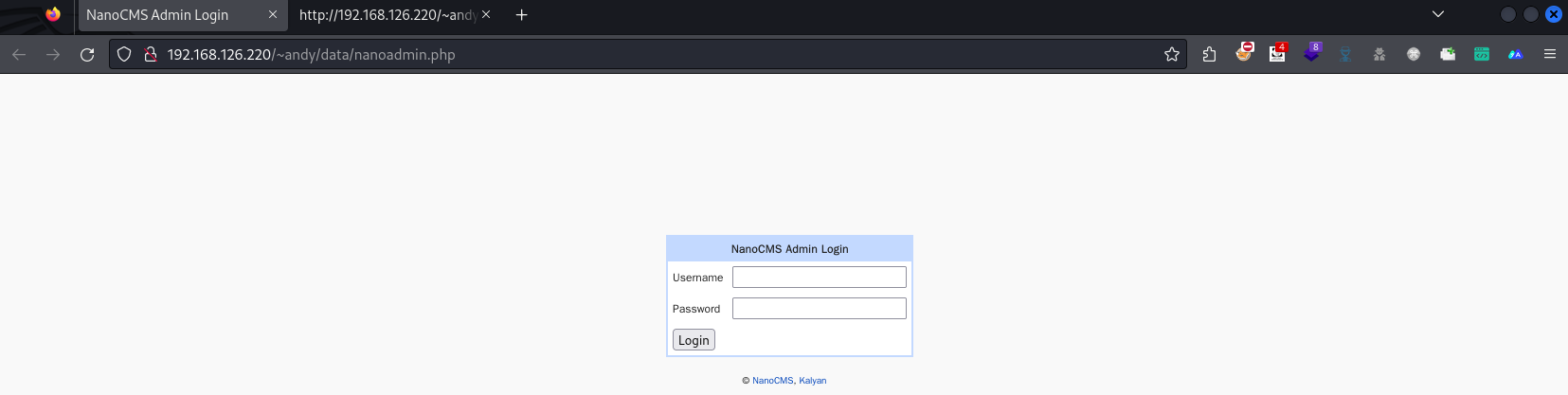Focus the Username input field
Image resolution: width=1568 pixels, height=395 pixels.
[820, 278]
